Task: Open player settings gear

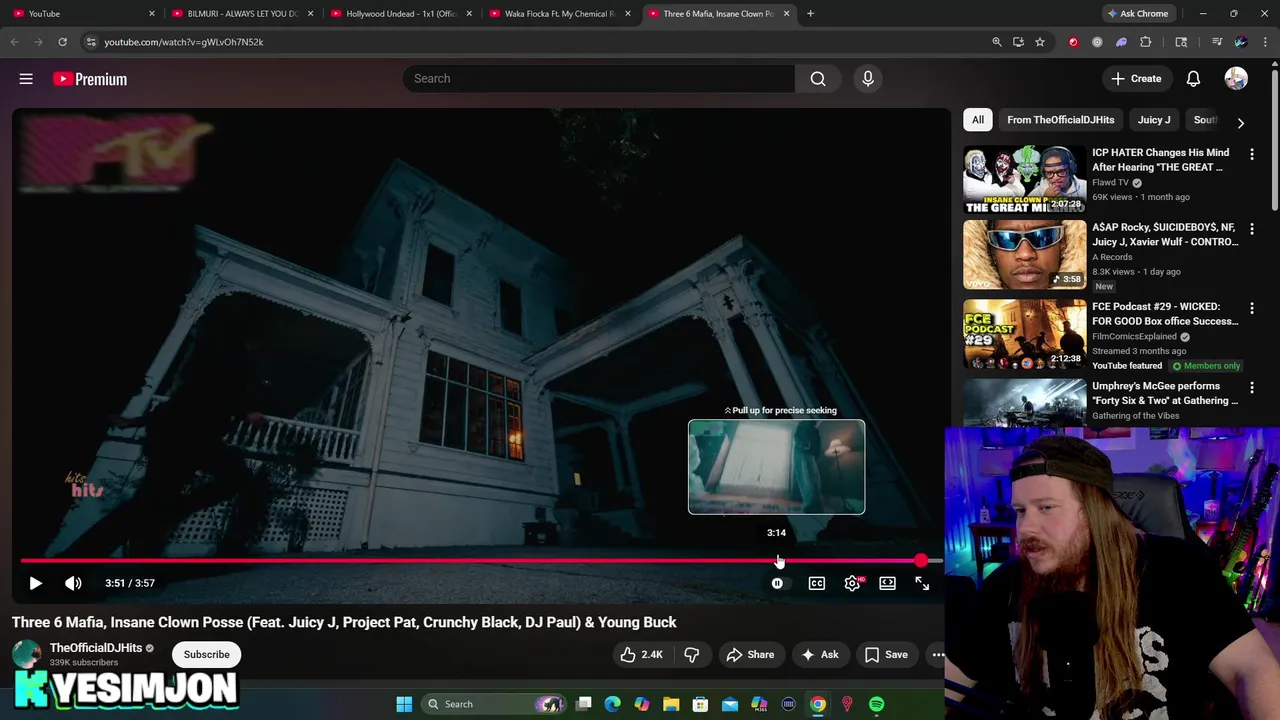Action: pos(852,583)
